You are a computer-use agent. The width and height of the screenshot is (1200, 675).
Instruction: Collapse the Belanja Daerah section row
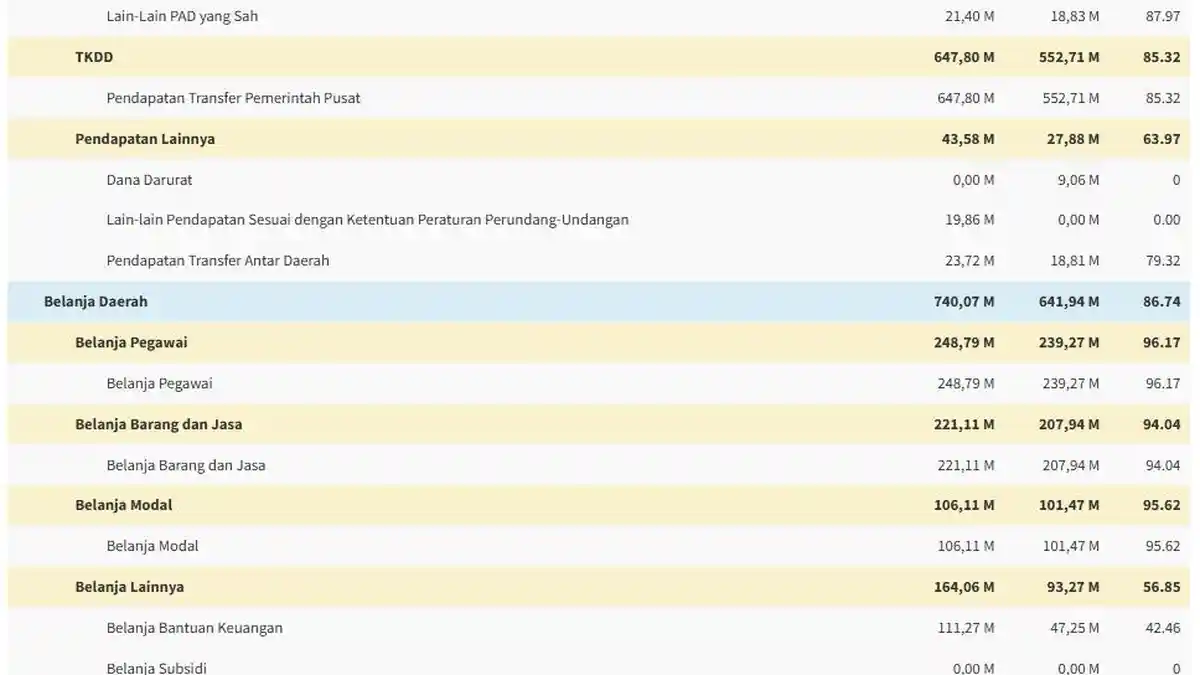[599, 301]
